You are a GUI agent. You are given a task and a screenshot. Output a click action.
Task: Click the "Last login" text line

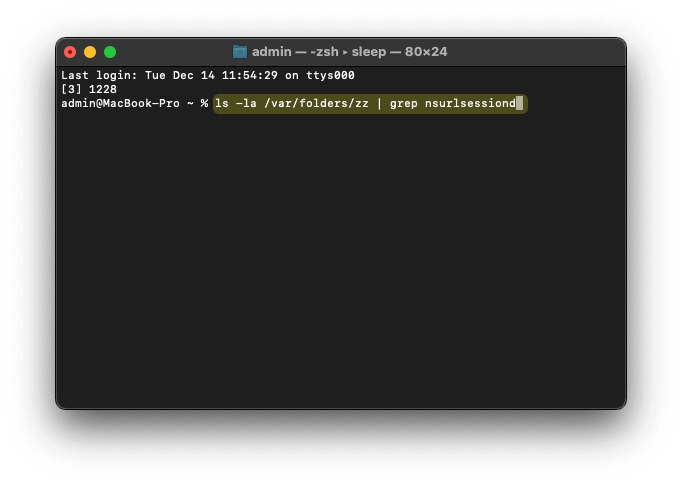pos(91,76)
